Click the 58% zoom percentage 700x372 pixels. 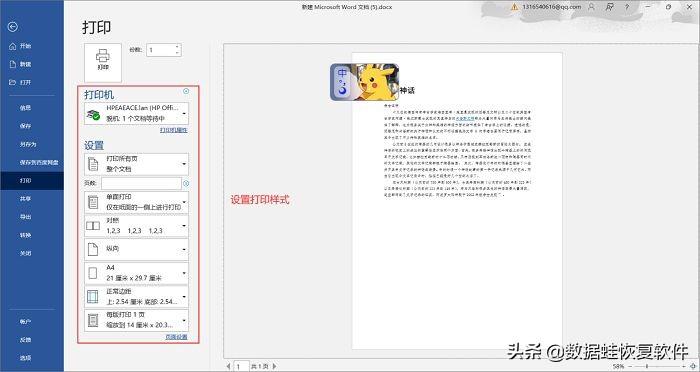click(x=618, y=367)
